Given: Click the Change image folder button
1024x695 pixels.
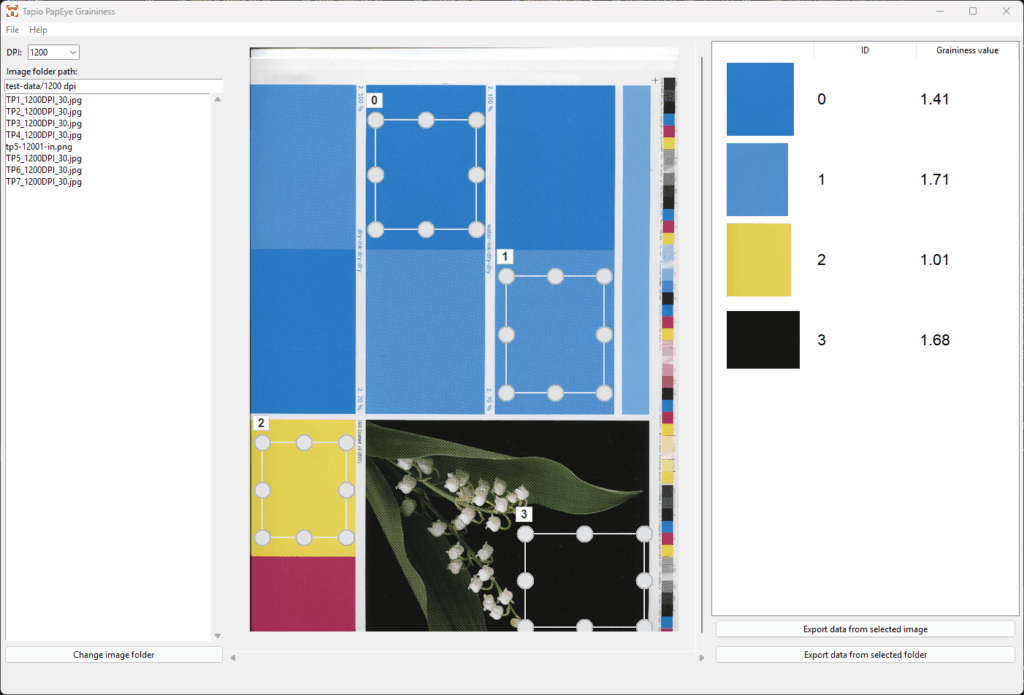Looking at the screenshot, I should [x=114, y=654].
